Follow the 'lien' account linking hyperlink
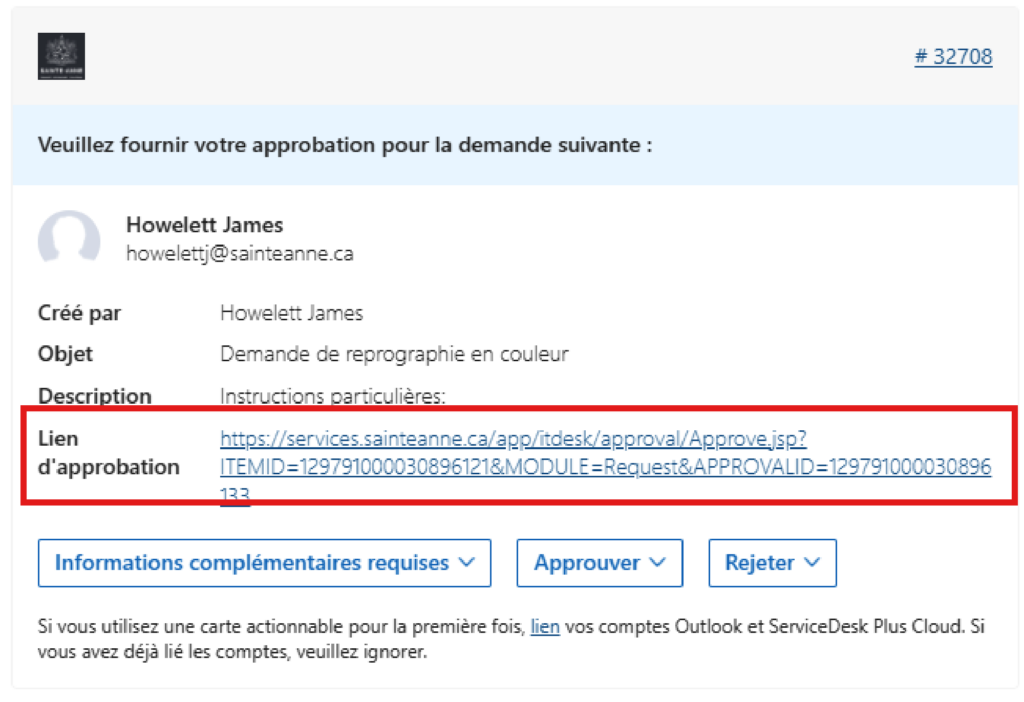The width and height of the screenshot is (1024, 702). click(545, 628)
